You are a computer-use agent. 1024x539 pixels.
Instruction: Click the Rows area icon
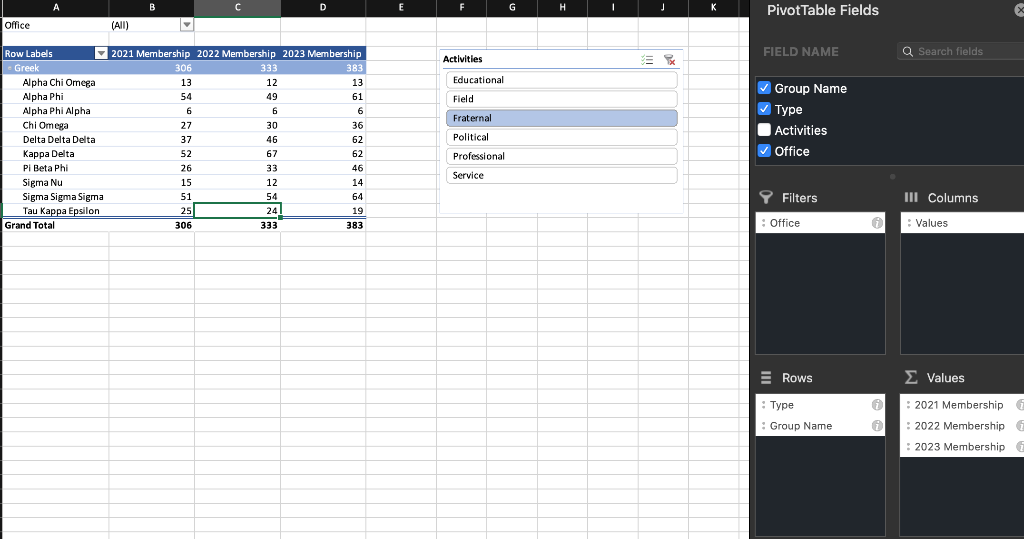tap(766, 378)
